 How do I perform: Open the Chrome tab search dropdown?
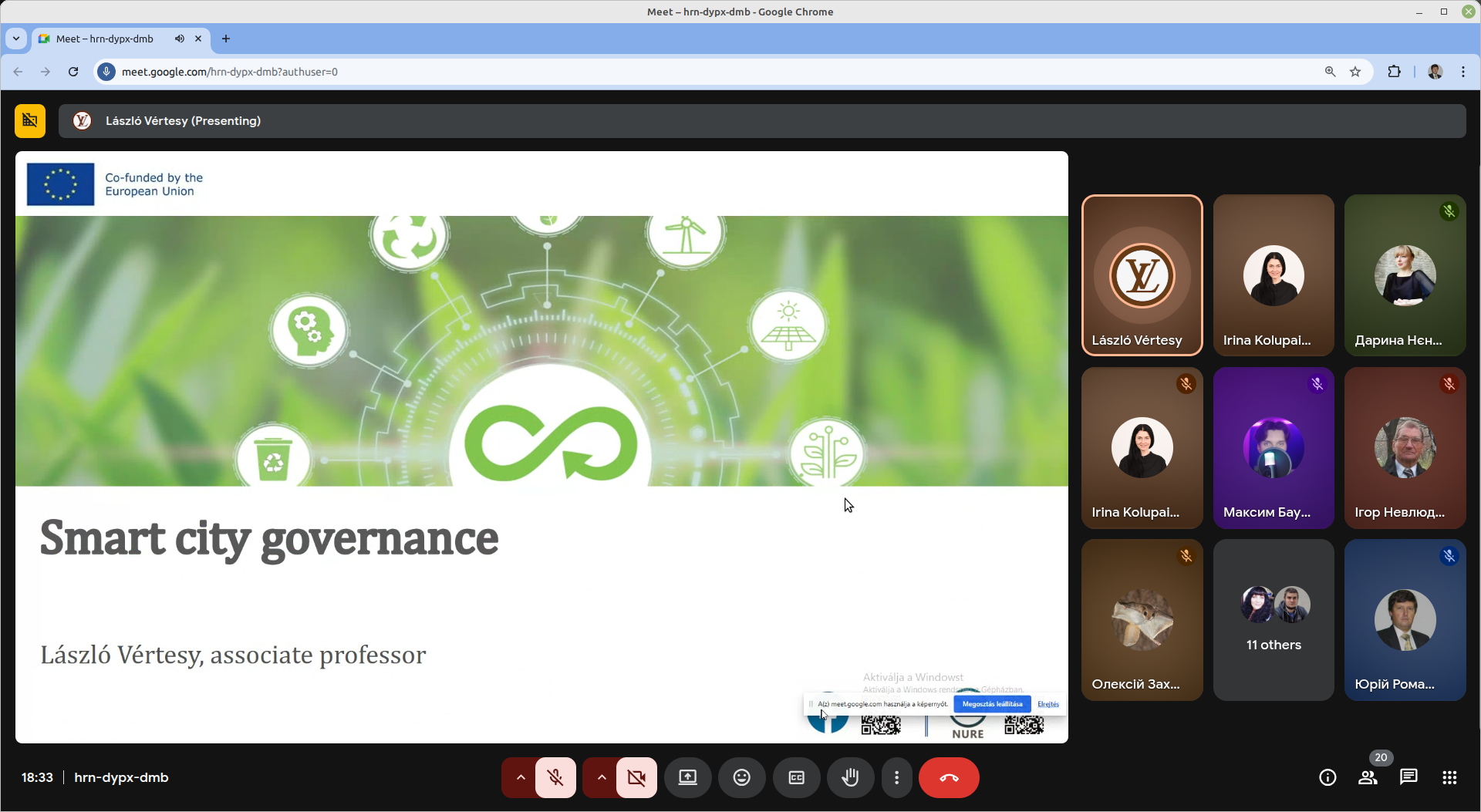point(16,39)
